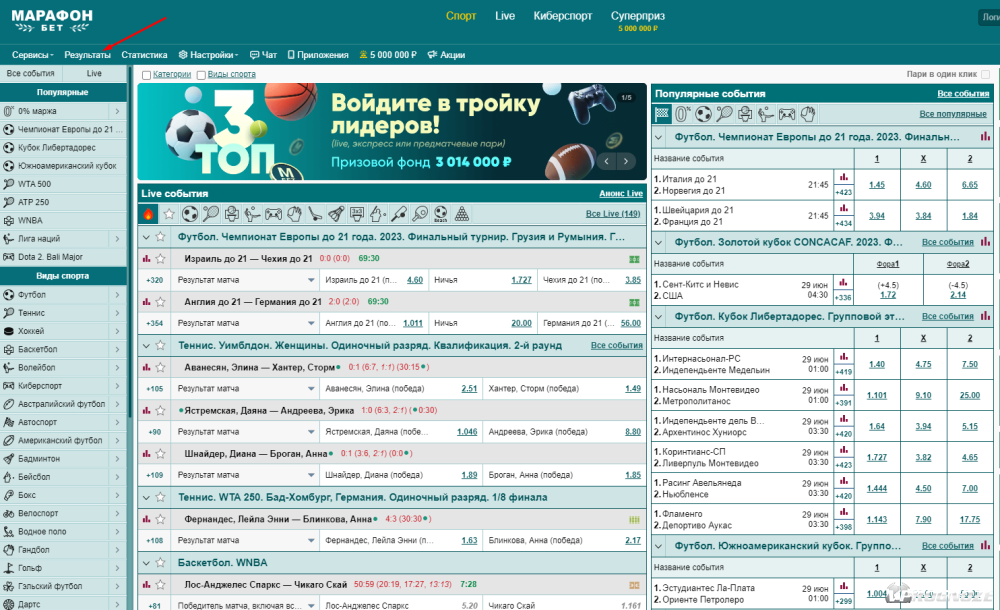This screenshot has width=1000, height=610.
Task: Tick the Категории checkbox
Action: (x=147, y=75)
